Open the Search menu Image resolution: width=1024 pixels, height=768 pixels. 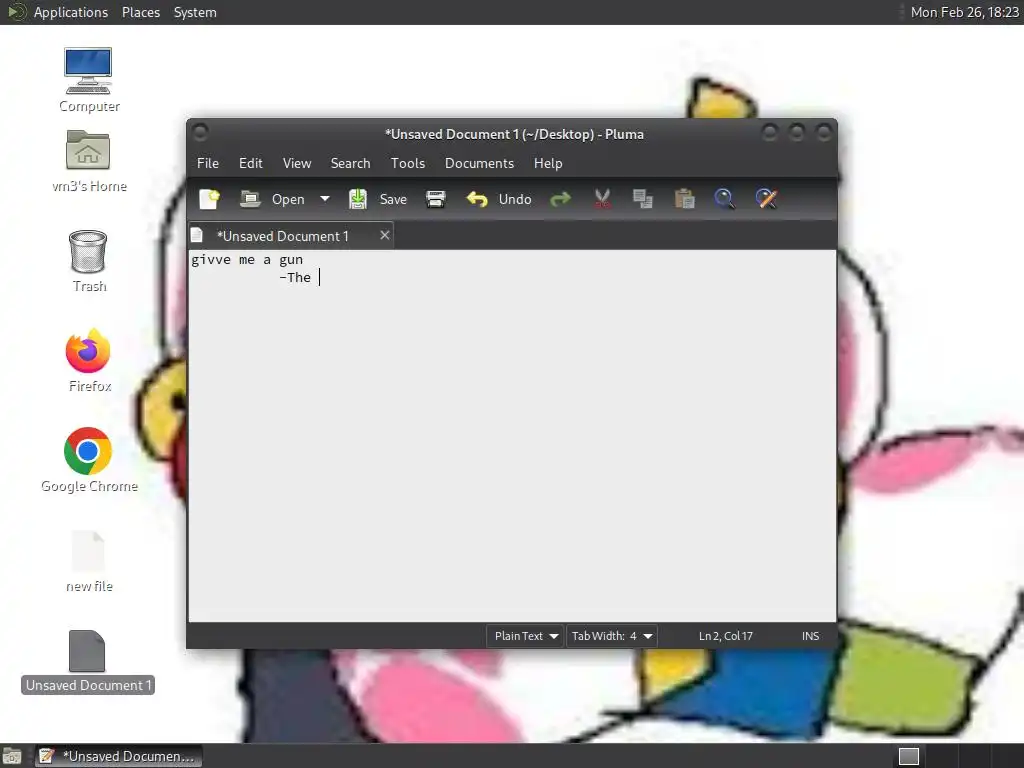350,163
